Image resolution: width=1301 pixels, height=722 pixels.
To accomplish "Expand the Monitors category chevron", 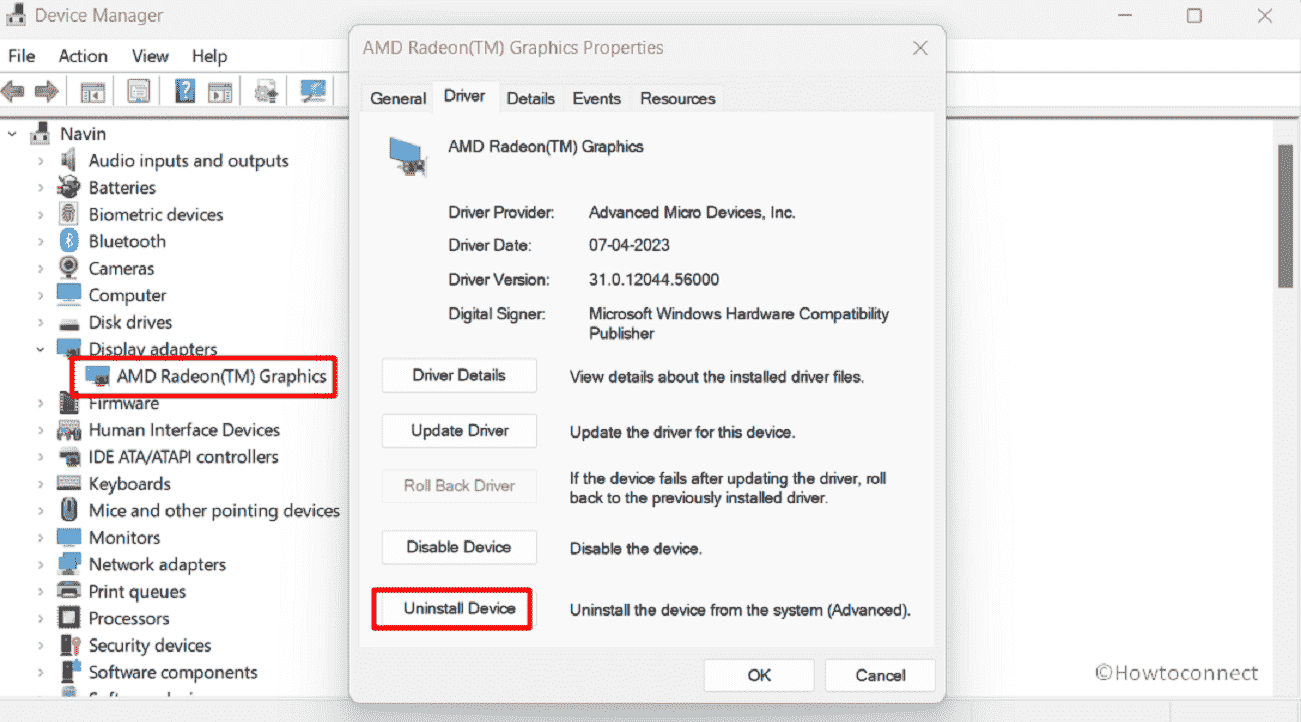I will 40,538.
